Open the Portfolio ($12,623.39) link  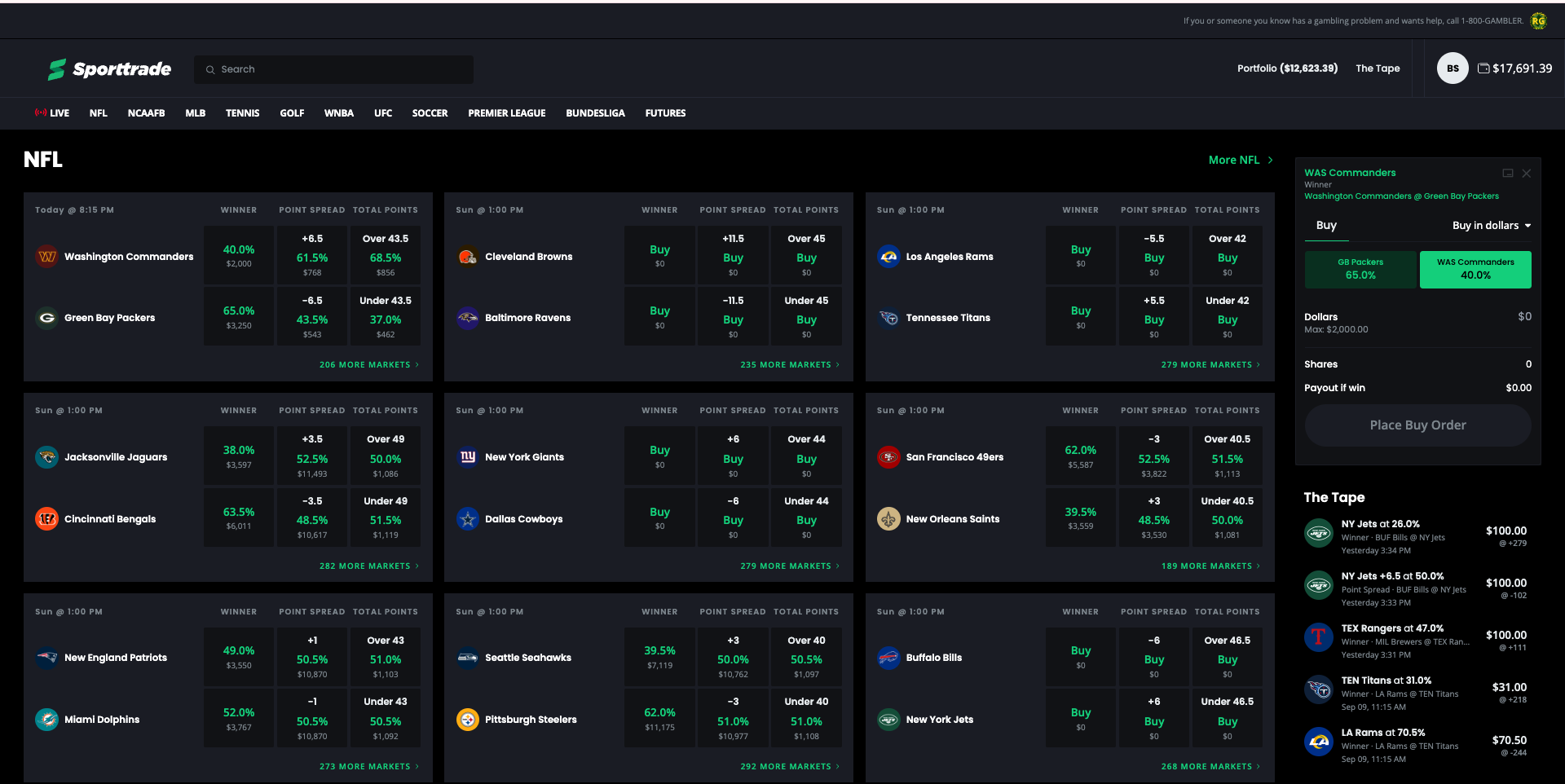(1287, 68)
